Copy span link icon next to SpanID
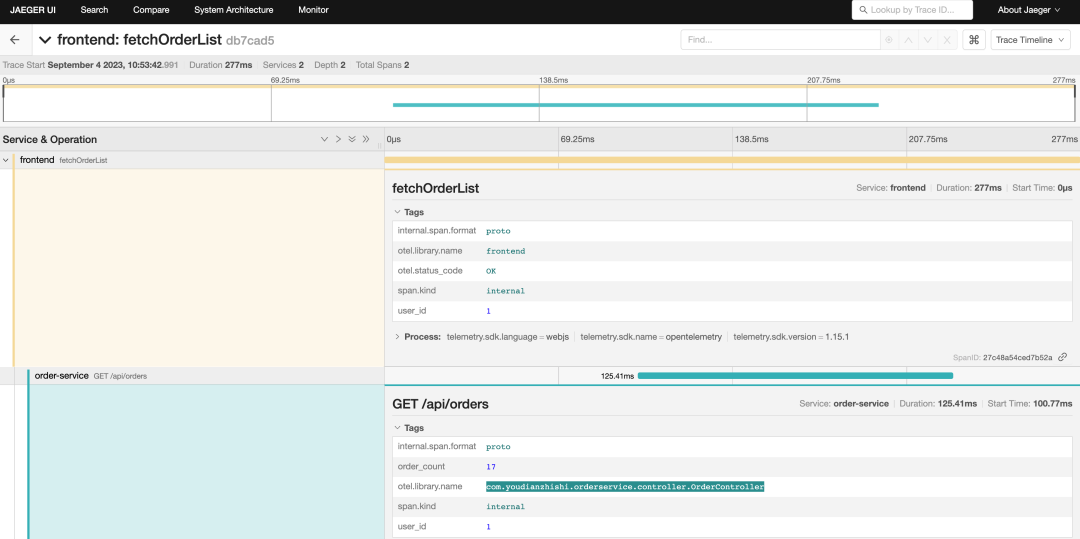 pos(1063,357)
